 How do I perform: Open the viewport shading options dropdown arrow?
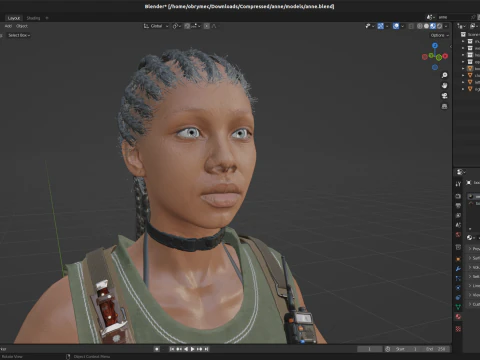pyautogui.click(x=446, y=26)
